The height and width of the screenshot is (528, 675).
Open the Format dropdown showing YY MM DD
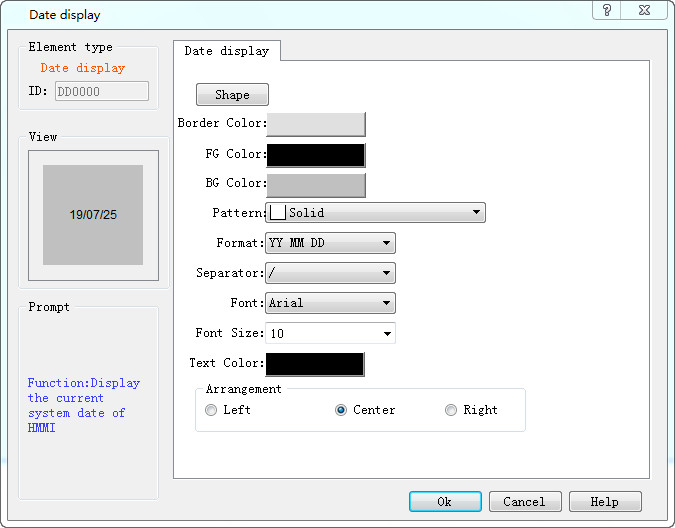[x=330, y=243]
